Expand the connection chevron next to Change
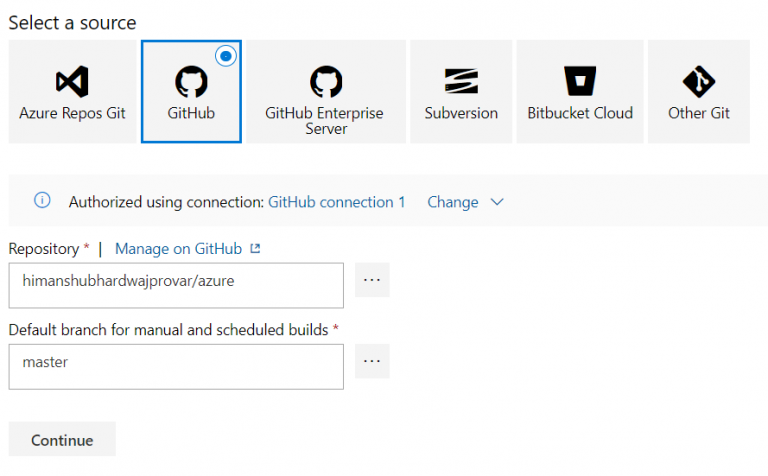This screenshot has width=768, height=476. point(497,202)
